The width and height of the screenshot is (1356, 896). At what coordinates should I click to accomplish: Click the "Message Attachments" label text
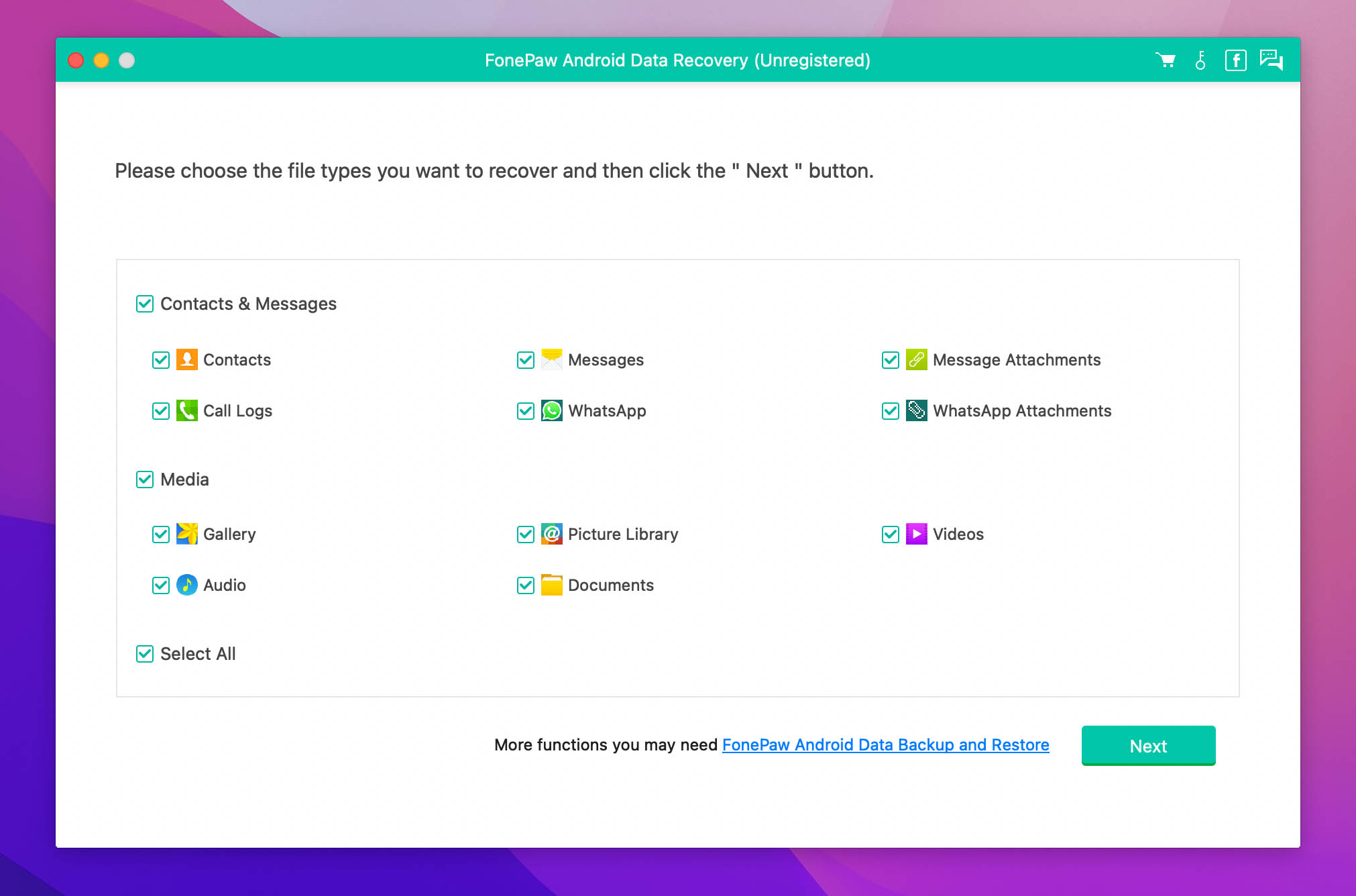(1017, 360)
